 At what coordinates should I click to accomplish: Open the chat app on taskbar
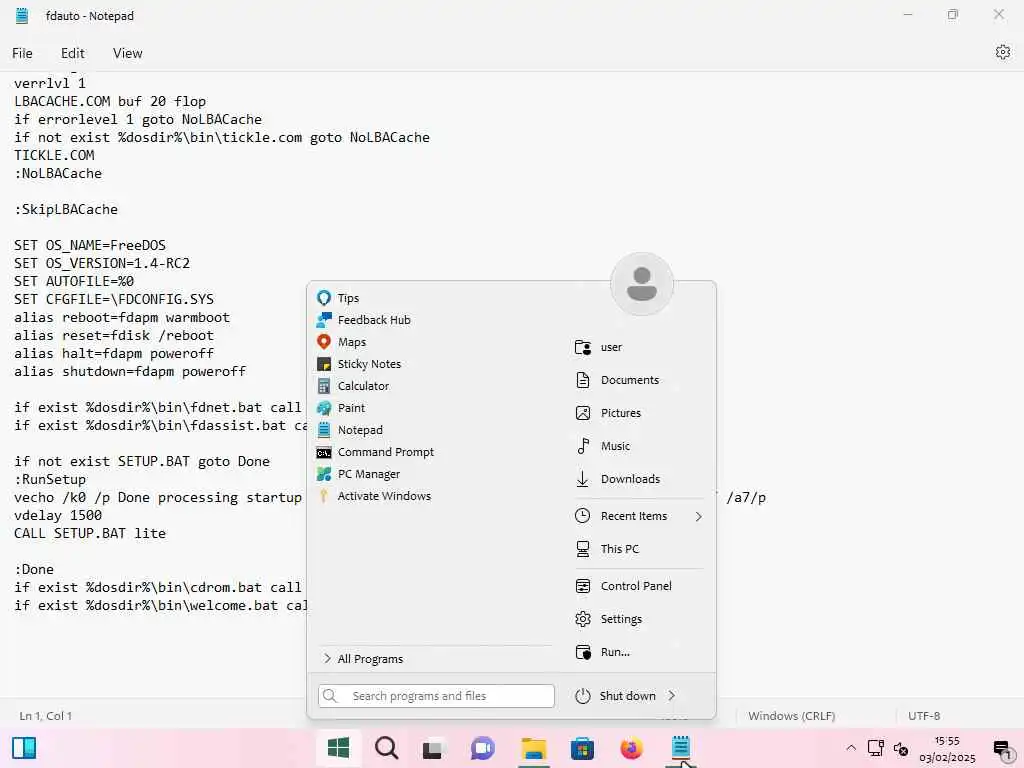(x=483, y=748)
